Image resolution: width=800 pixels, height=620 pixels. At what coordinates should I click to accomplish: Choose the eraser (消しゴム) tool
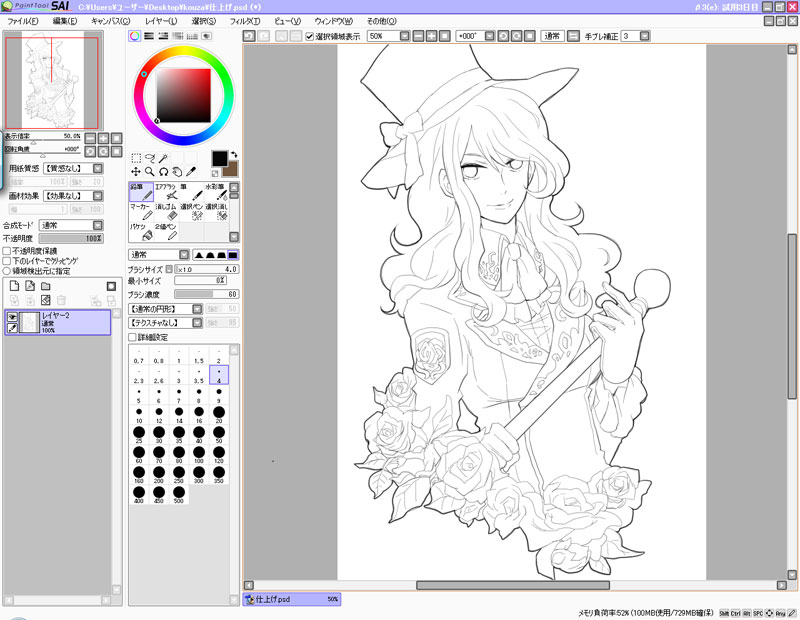(x=166, y=212)
